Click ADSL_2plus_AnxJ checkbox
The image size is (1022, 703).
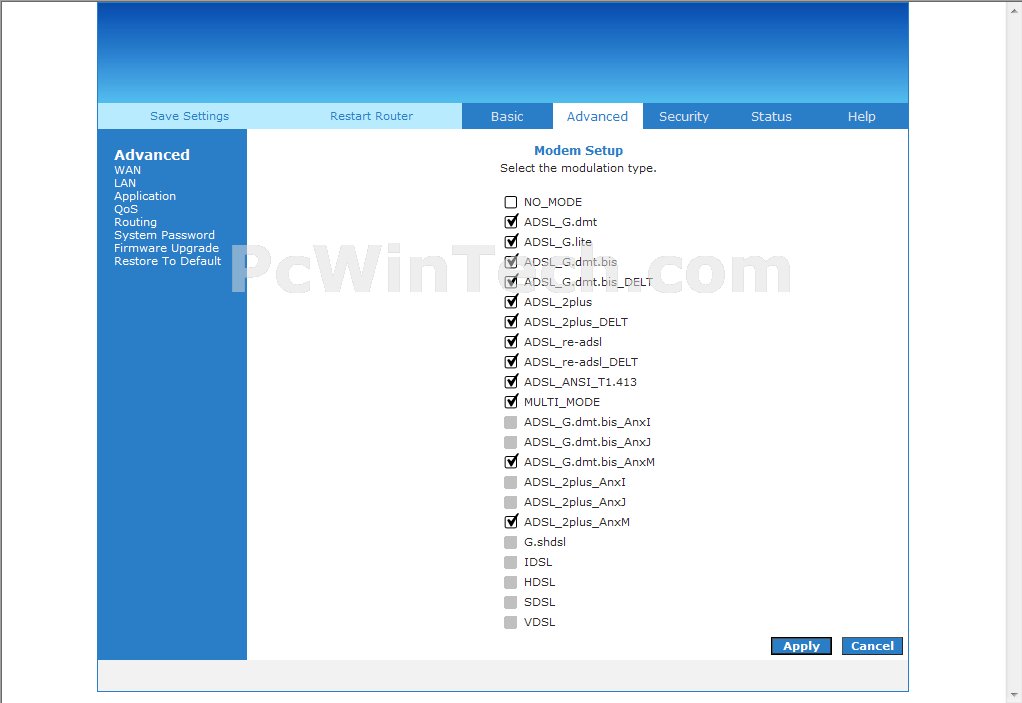(x=511, y=502)
